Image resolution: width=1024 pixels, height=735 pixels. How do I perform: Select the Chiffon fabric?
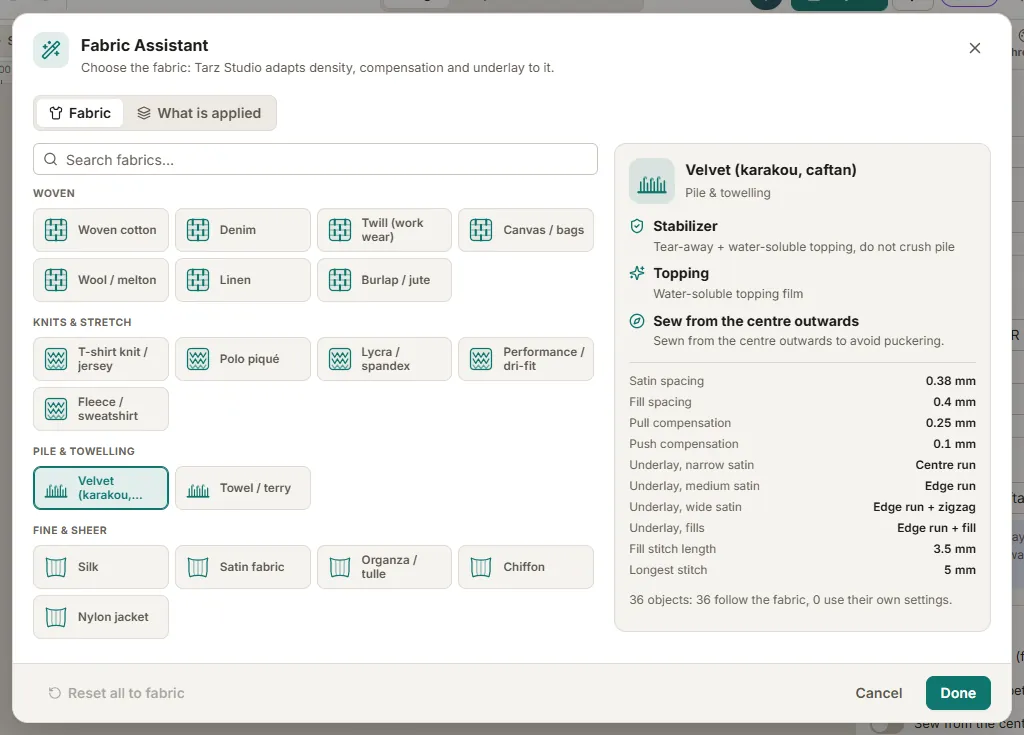tap(526, 567)
